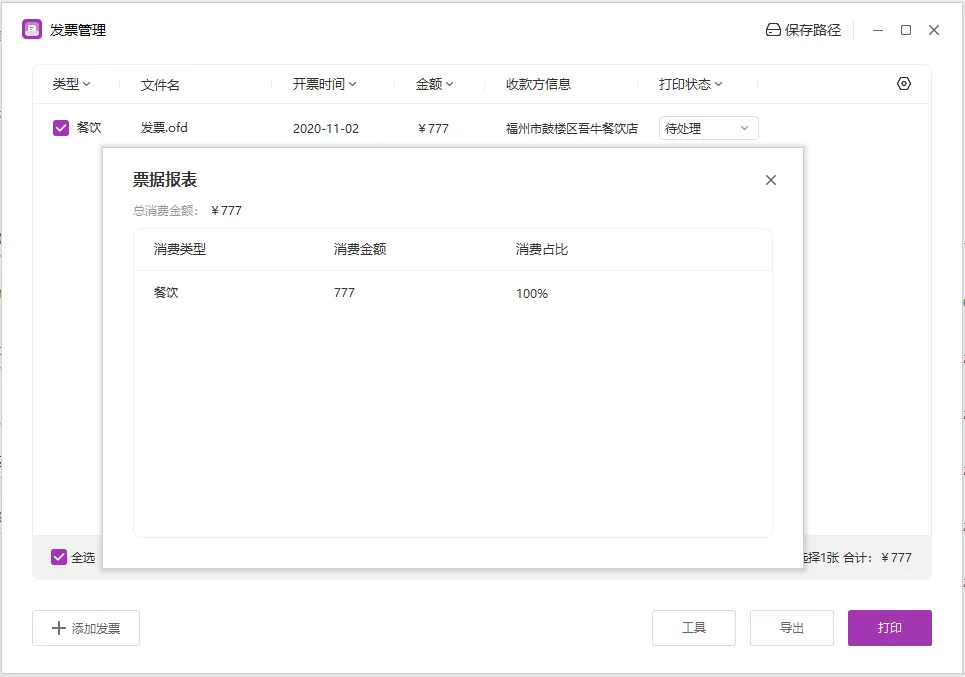Image resolution: width=965 pixels, height=677 pixels.
Task: Click the 打印 button
Action: click(x=889, y=628)
